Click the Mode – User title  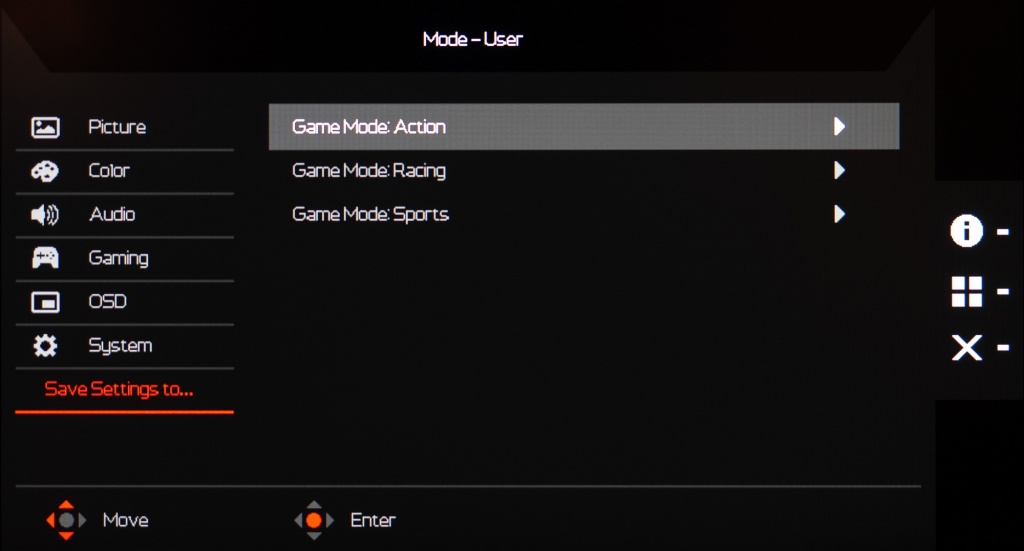[x=473, y=39]
